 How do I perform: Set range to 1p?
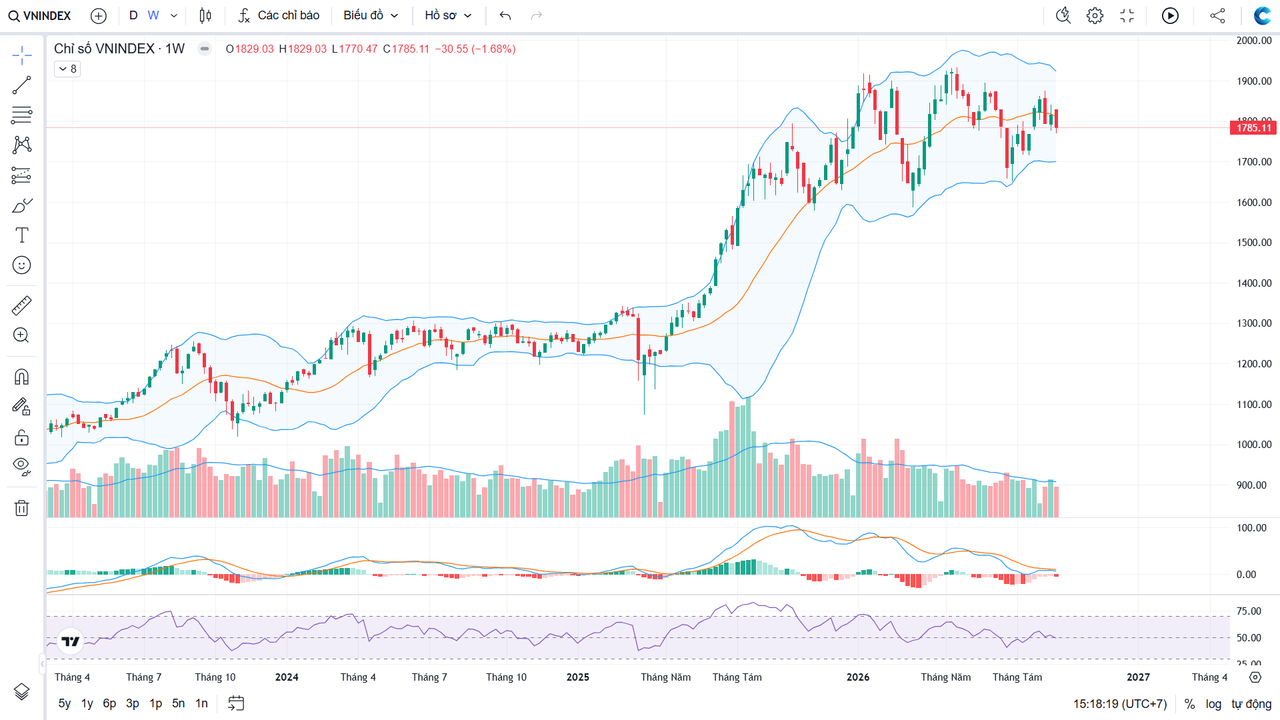tap(156, 704)
